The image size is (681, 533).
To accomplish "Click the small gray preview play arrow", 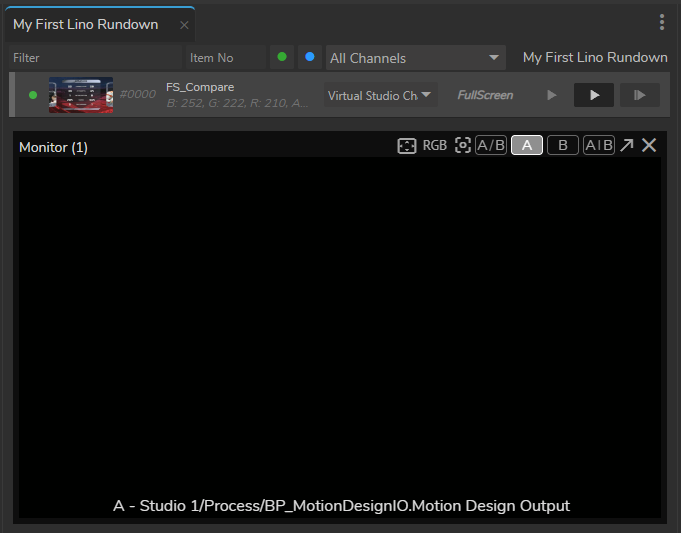I will [551, 95].
